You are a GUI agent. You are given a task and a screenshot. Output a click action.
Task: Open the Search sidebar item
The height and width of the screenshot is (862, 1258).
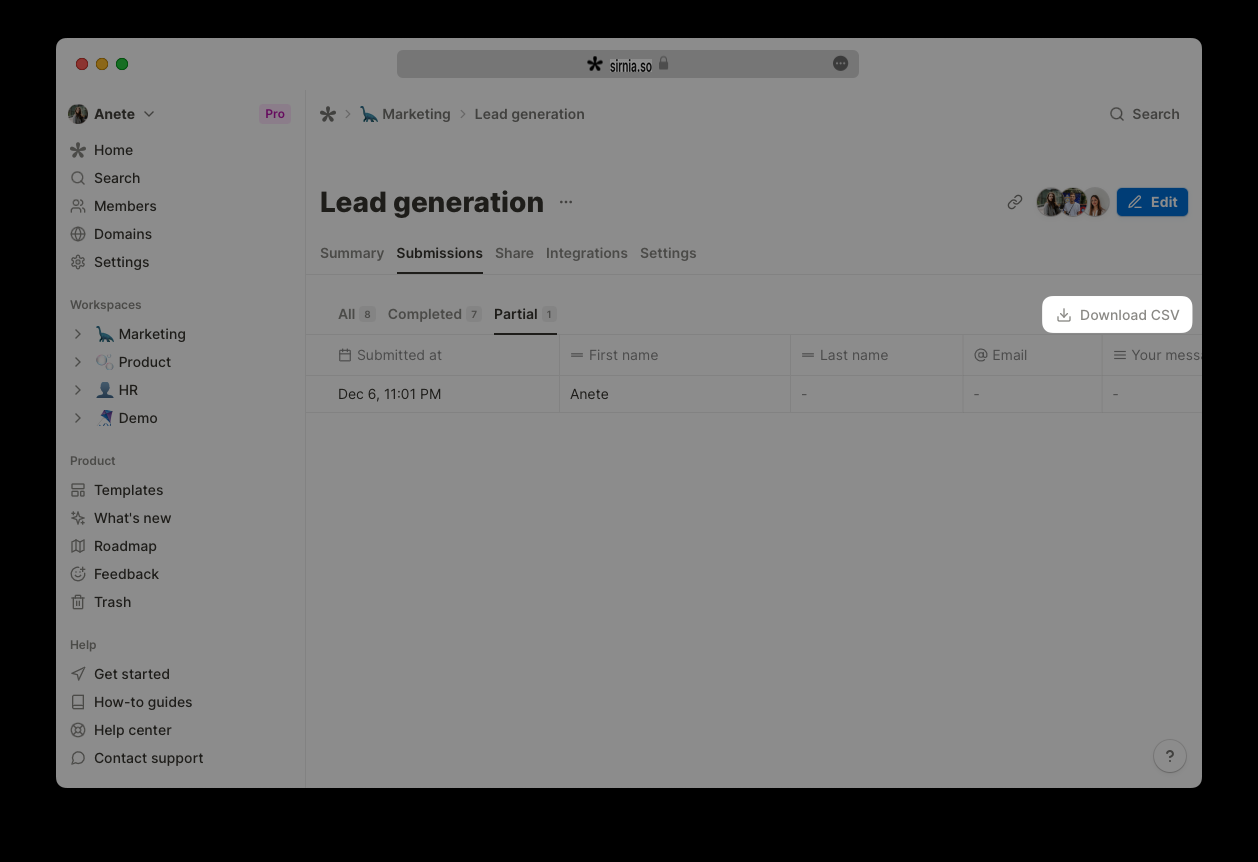click(x=105, y=178)
